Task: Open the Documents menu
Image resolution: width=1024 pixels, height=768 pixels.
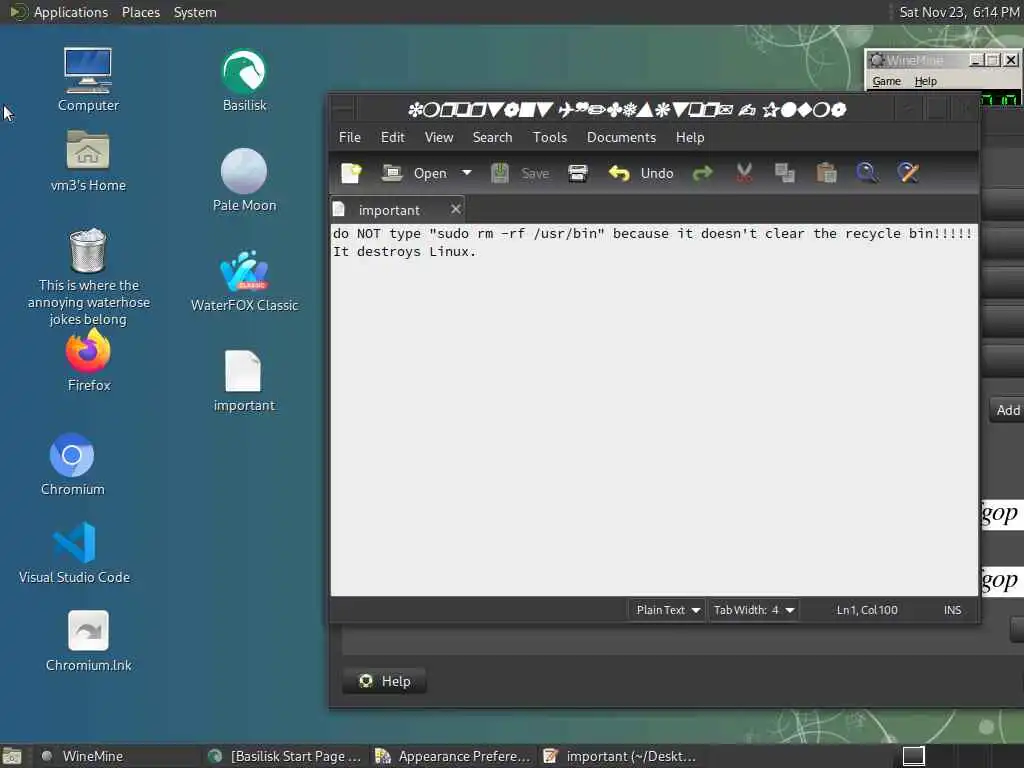Action: [621, 137]
